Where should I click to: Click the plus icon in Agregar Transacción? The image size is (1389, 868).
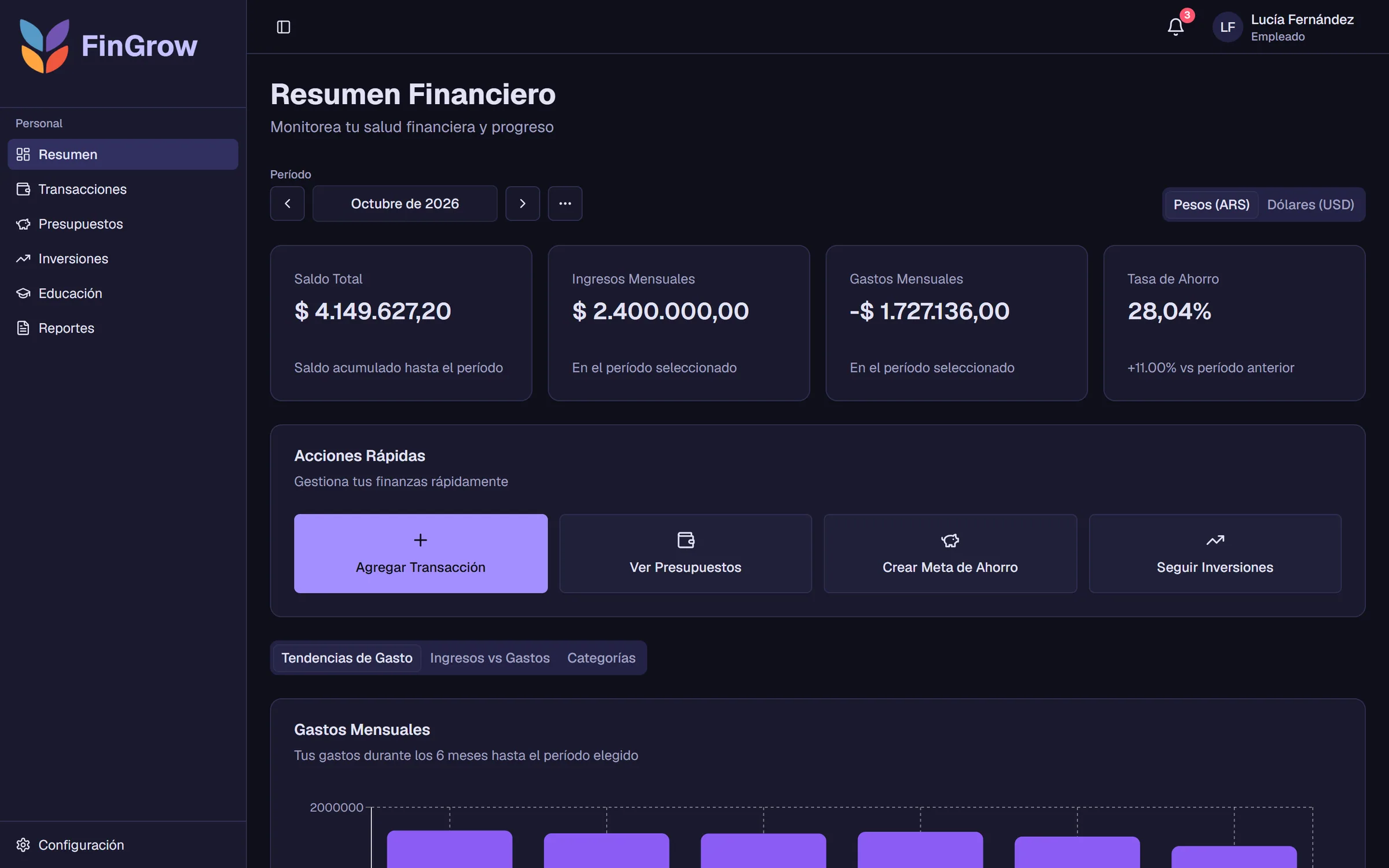coord(421,540)
